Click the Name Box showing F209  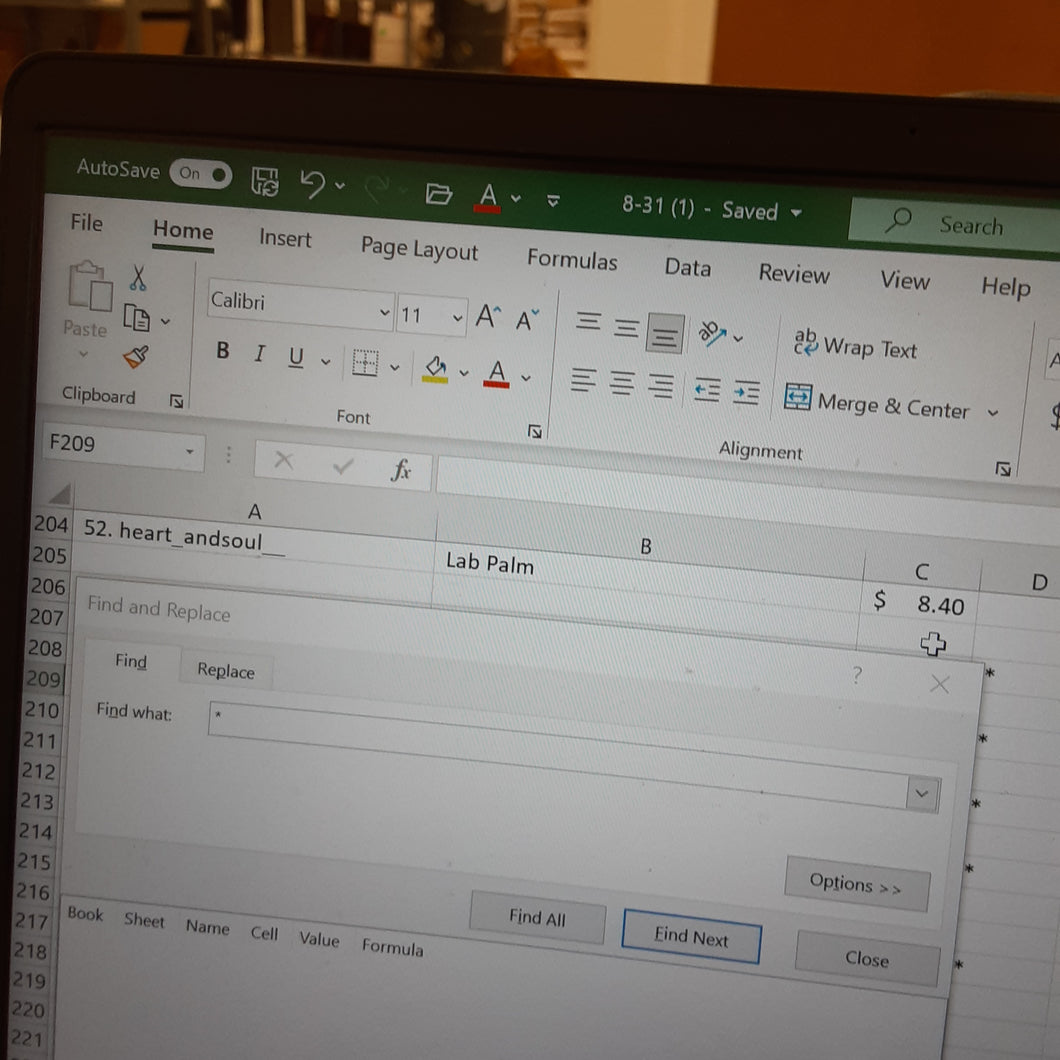point(123,445)
